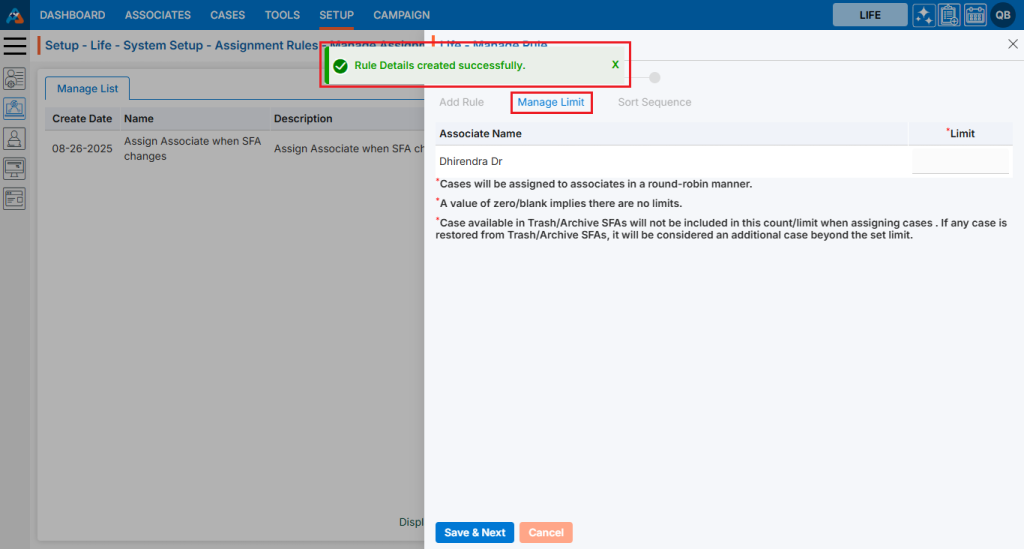Open the LIFE line-of-business selector
The image size is (1024, 549).
pos(870,15)
